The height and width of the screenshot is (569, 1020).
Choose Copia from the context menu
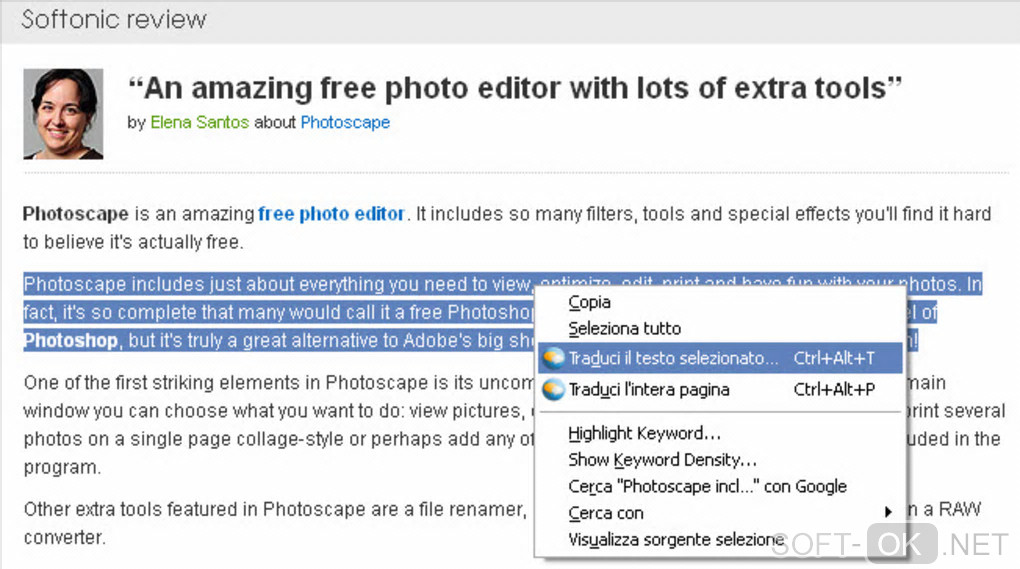tap(589, 302)
